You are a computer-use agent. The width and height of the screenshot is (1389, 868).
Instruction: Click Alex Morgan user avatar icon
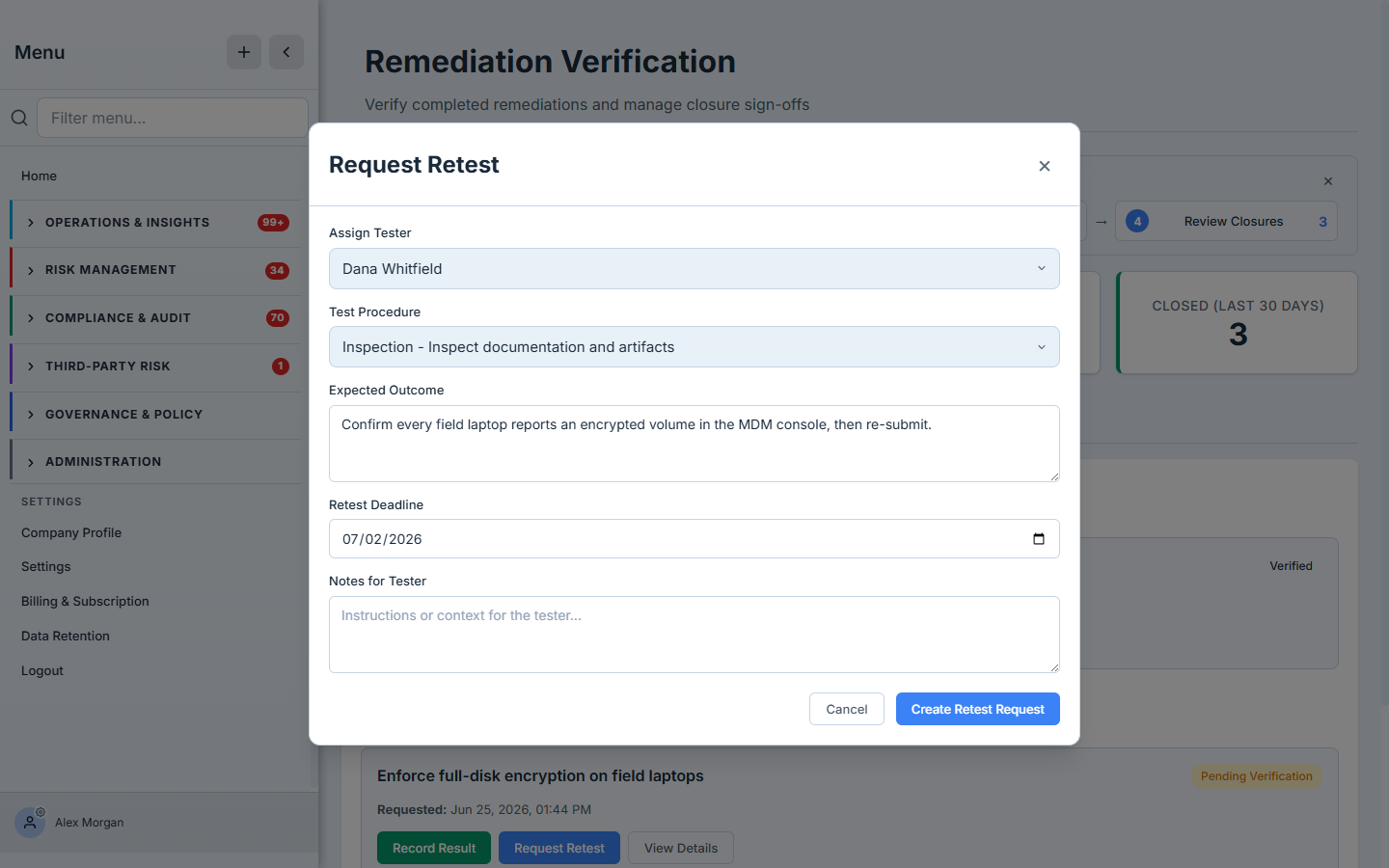[x=30, y=823]
